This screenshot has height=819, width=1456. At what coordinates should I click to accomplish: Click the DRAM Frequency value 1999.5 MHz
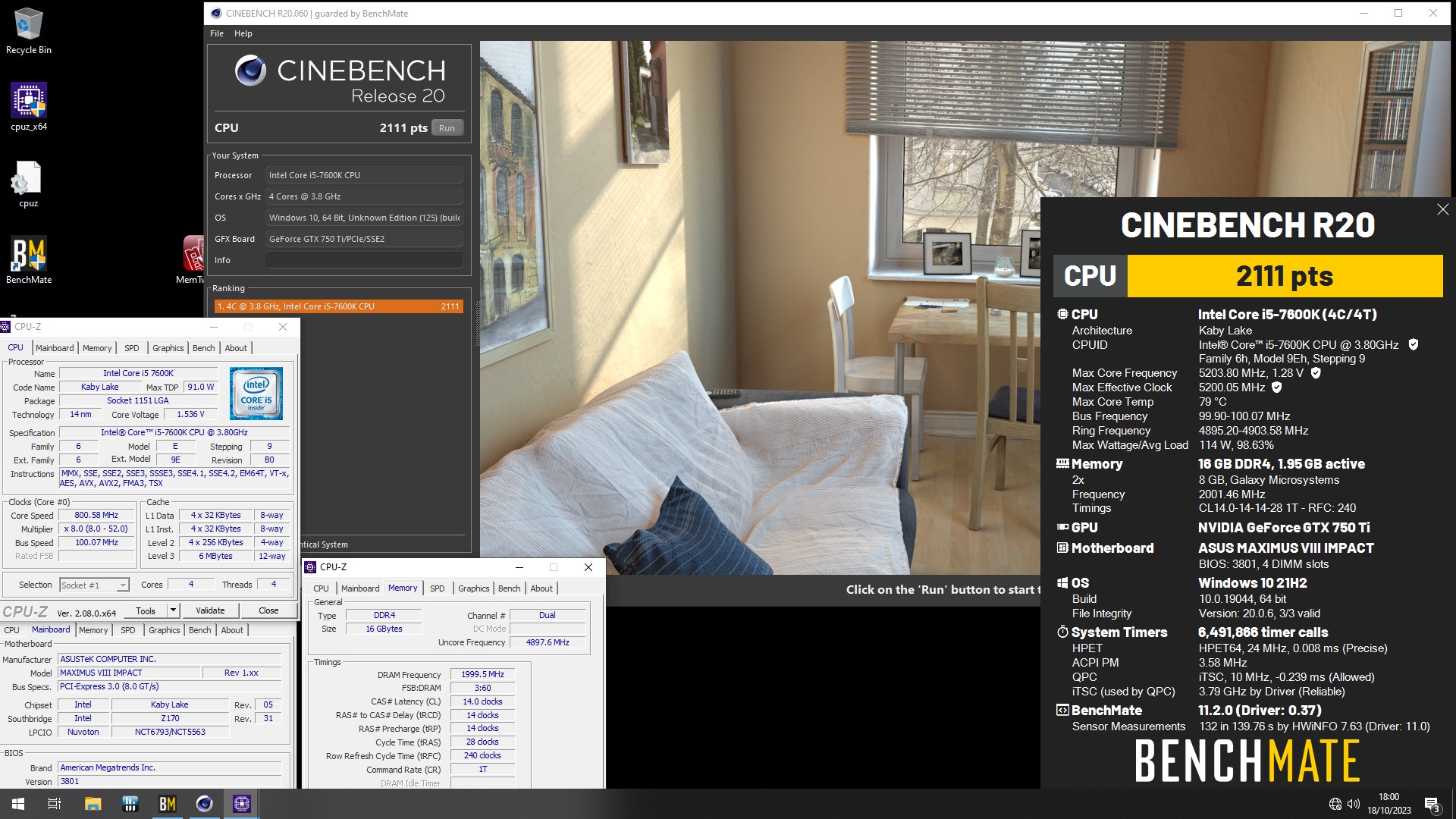pyautogui.click(x=482, y=674)
